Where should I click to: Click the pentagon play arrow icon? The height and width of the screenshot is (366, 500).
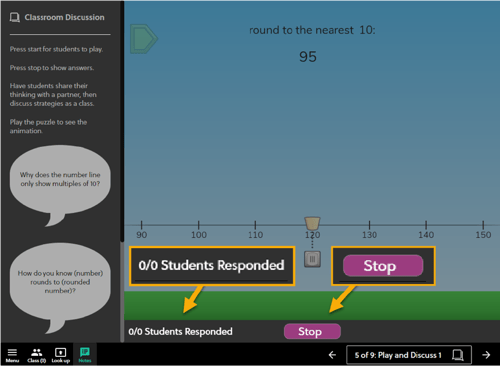coord(143,39)
